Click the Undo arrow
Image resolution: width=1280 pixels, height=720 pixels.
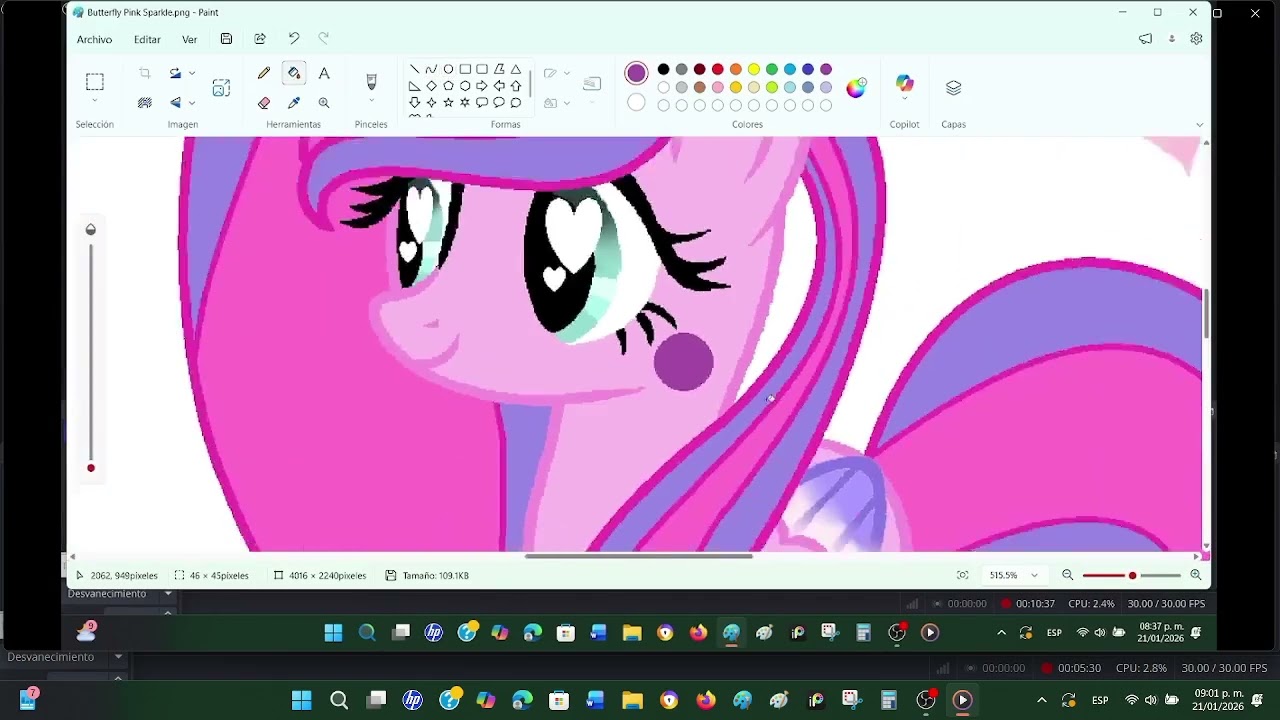294,38
